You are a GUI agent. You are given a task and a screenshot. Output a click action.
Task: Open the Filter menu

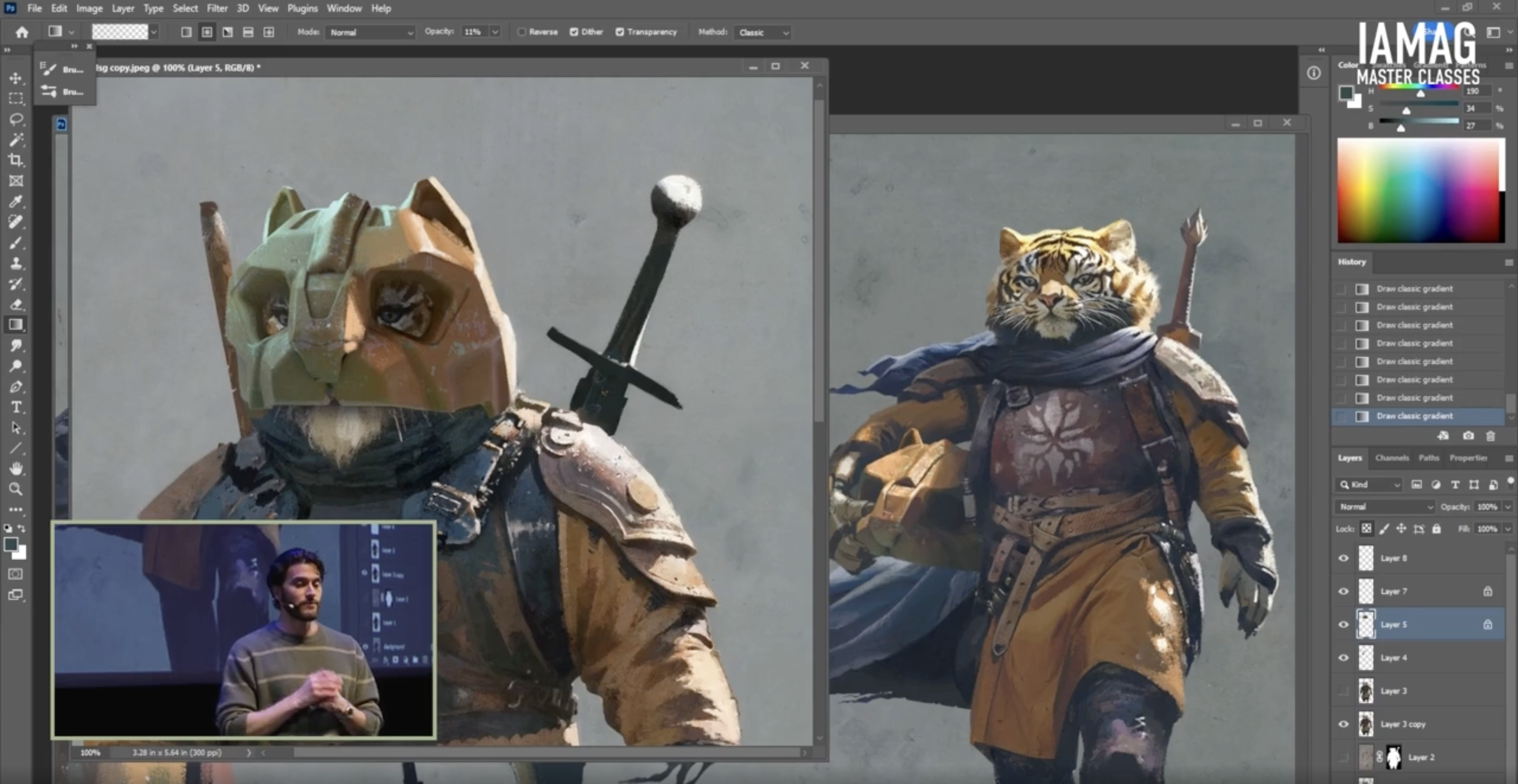217,8
